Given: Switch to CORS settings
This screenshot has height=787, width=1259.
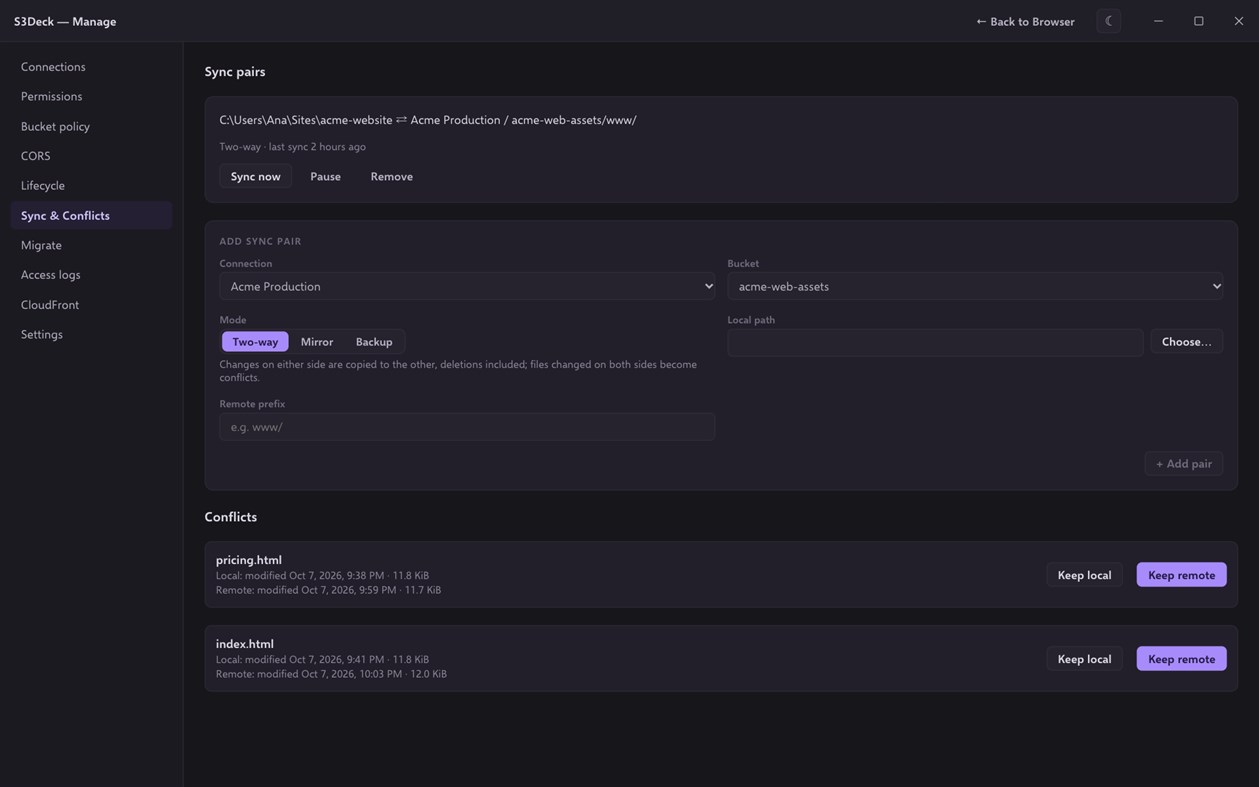Looking at the screenshot, I should click(91, 156).
